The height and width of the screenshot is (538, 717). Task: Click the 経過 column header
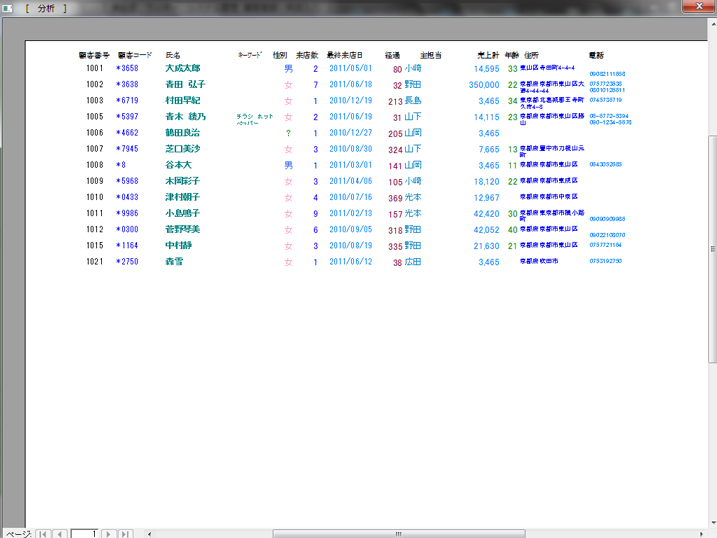tap(392, 55)
